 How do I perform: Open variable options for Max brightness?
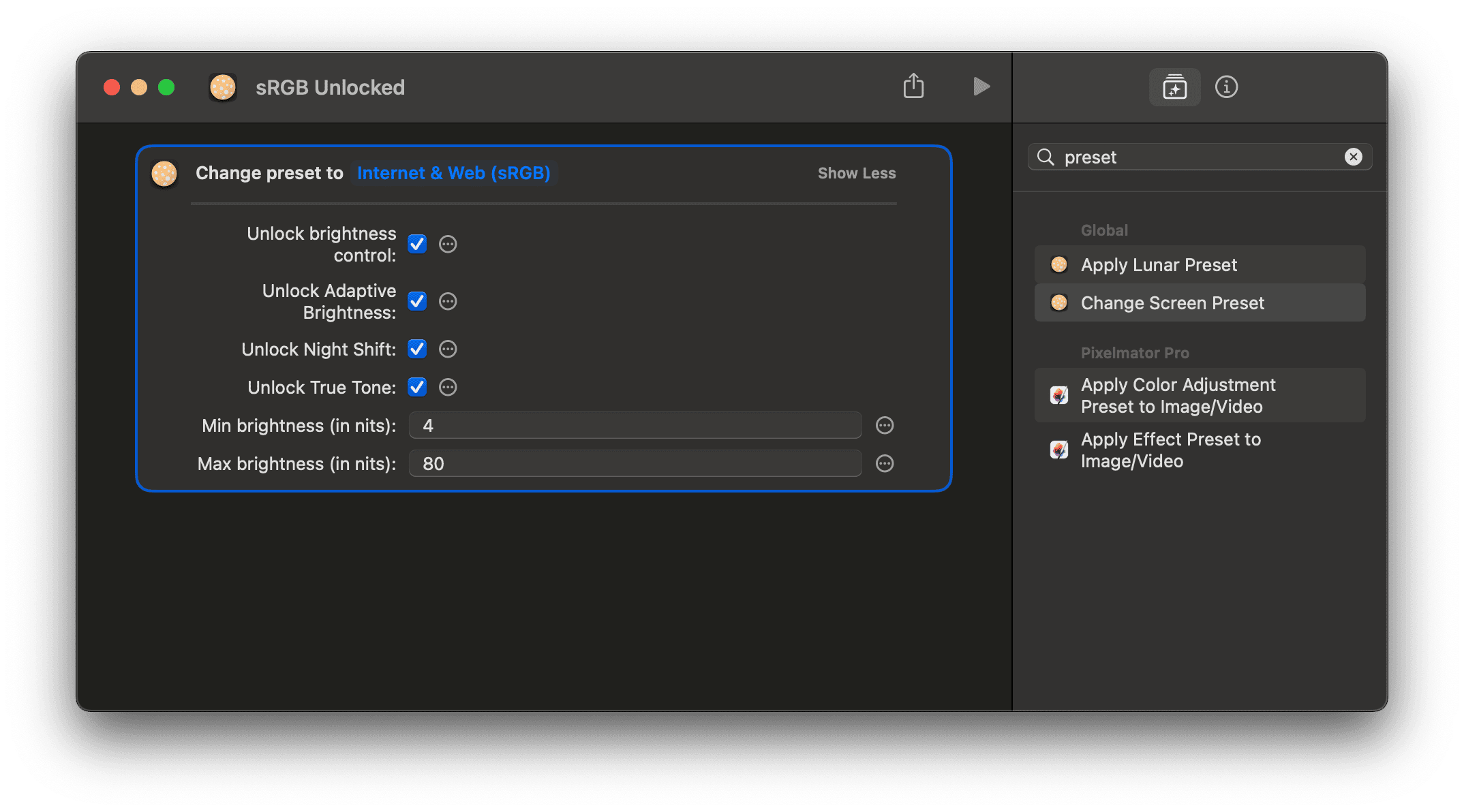[885, 463]
